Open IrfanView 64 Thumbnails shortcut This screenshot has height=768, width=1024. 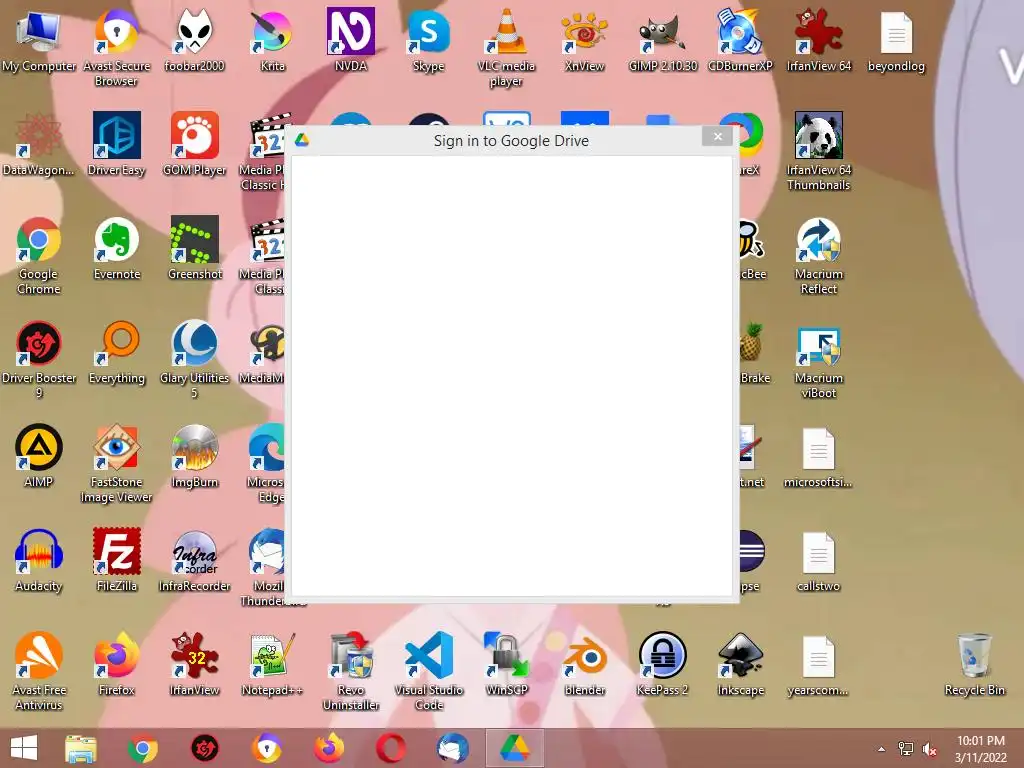click(x=818, y=152)
